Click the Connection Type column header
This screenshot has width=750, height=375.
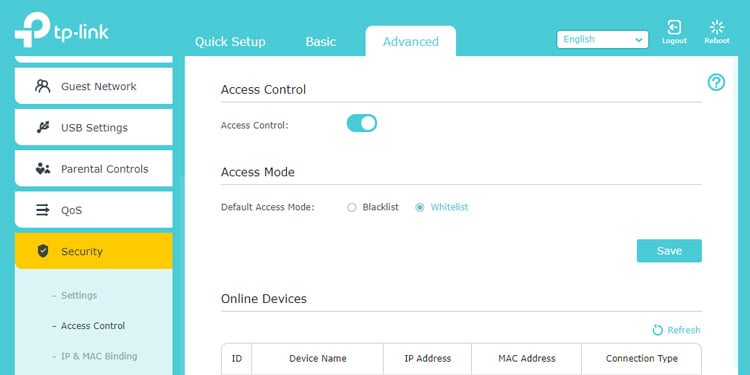641,358
